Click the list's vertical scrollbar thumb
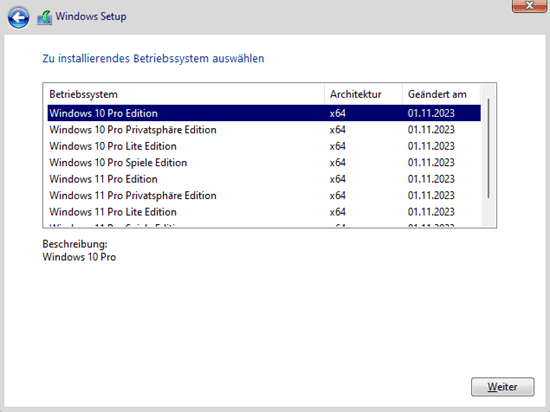The image size is (550, 412). 488,149
